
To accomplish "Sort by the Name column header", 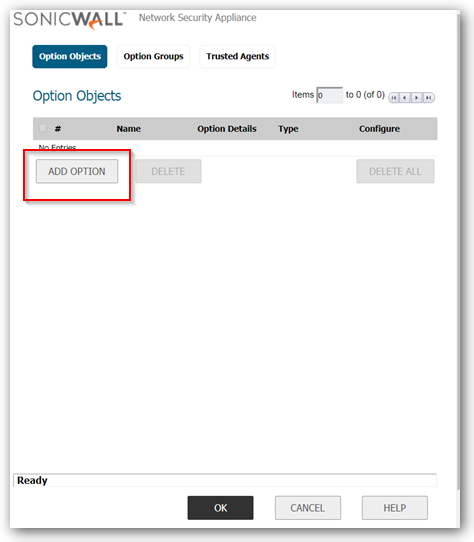I will pyautogui.click(x=129, y=129).
